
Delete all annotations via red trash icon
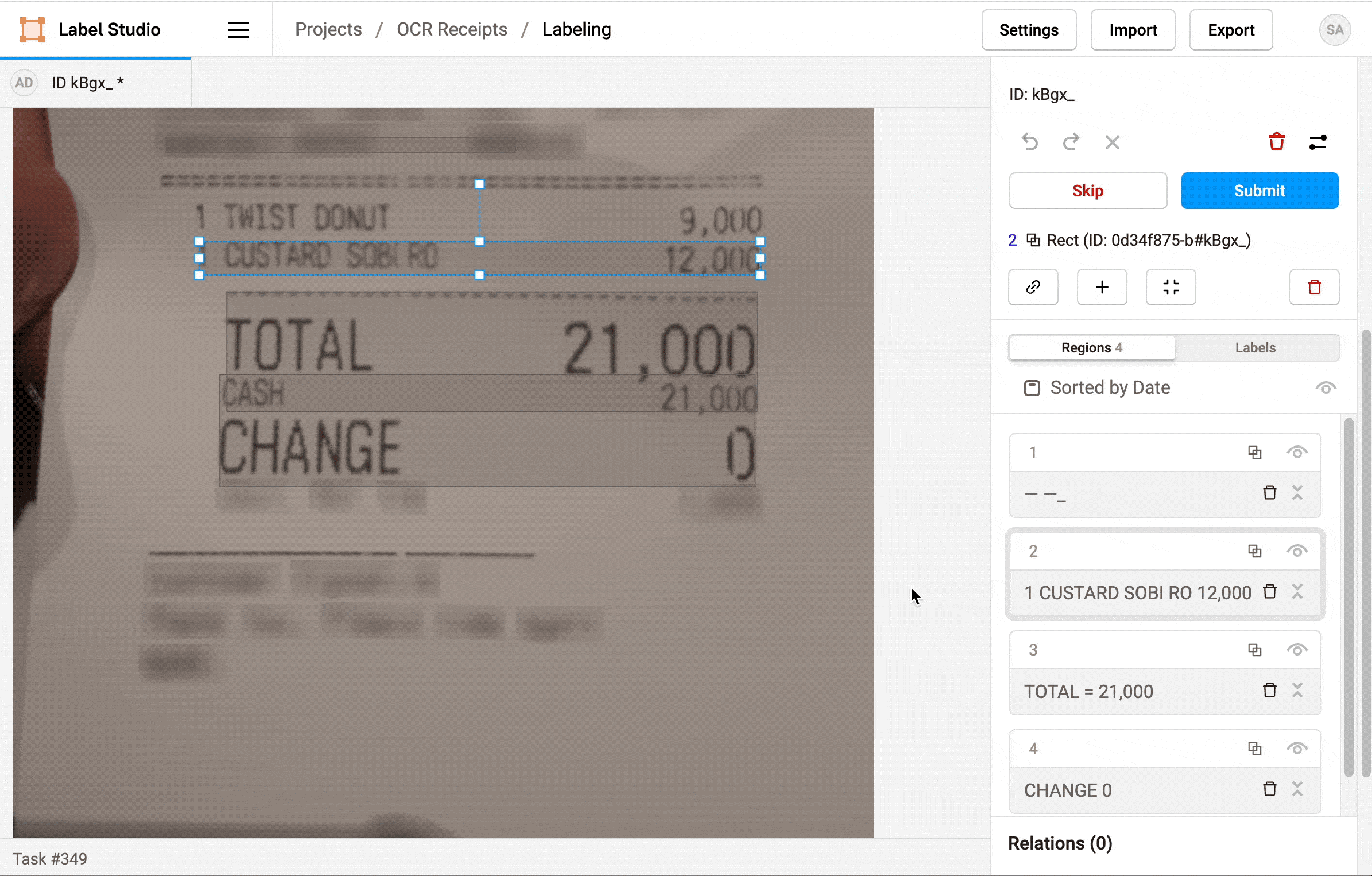click(x=1276, y=142)
